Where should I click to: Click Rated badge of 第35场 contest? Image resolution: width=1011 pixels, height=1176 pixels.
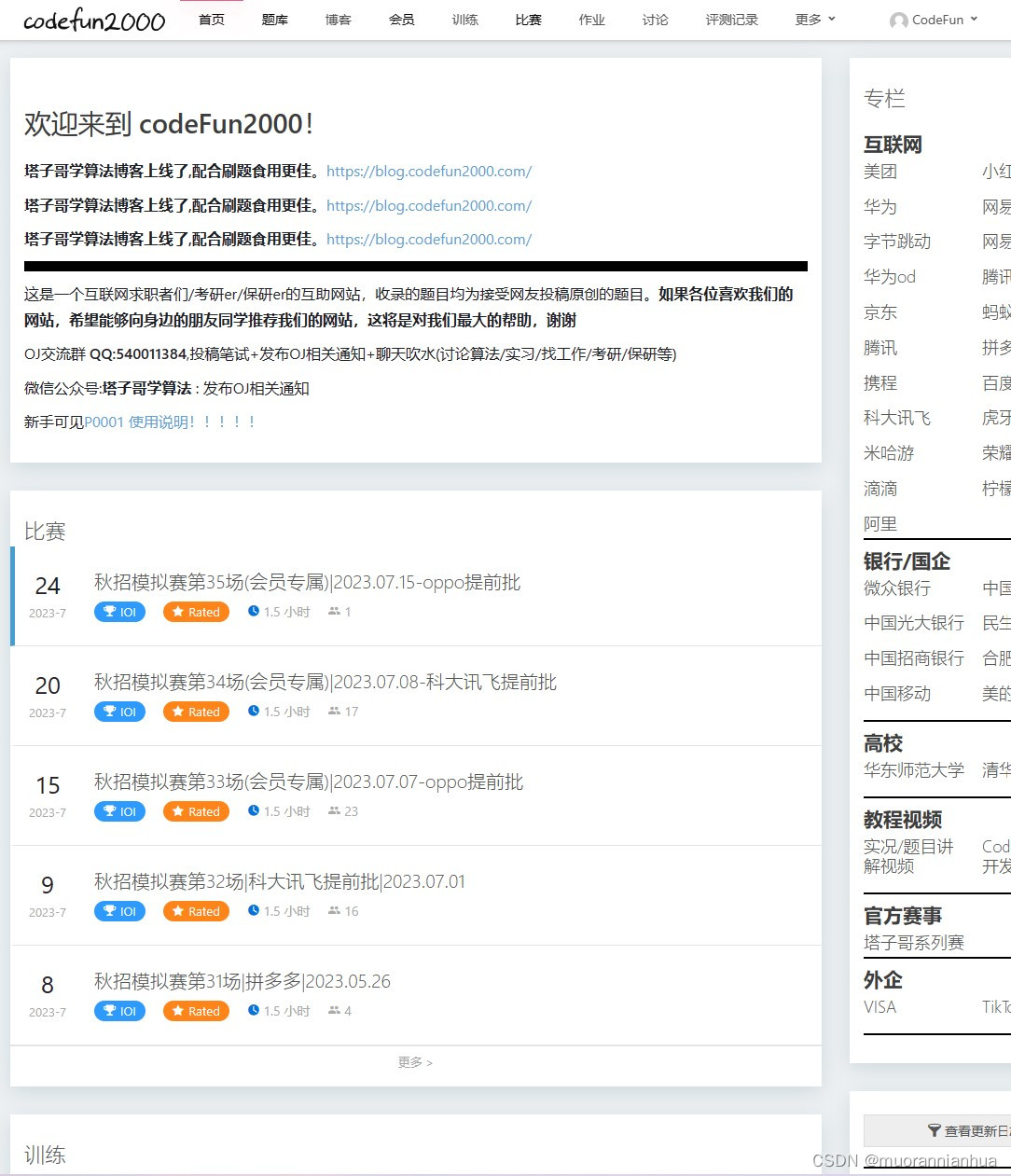(x=196, y=612)
